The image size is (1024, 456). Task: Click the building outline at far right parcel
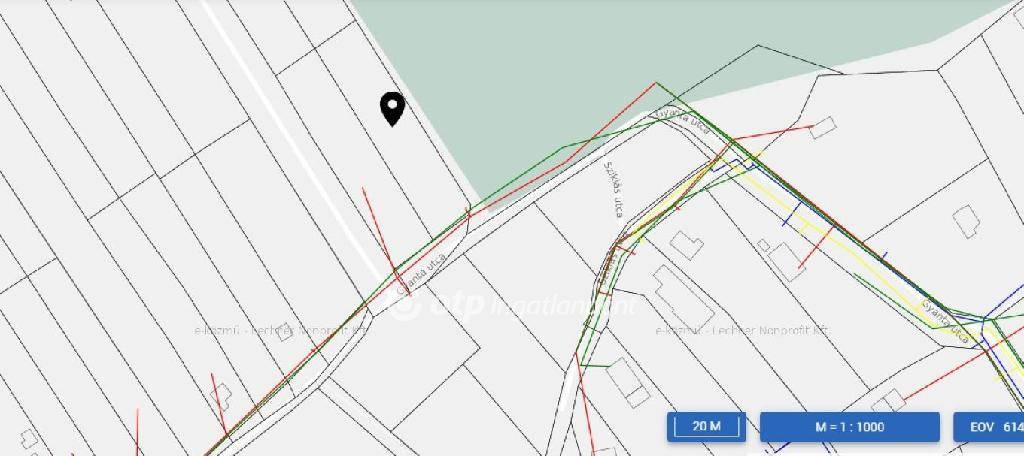(x=967, y=221)
